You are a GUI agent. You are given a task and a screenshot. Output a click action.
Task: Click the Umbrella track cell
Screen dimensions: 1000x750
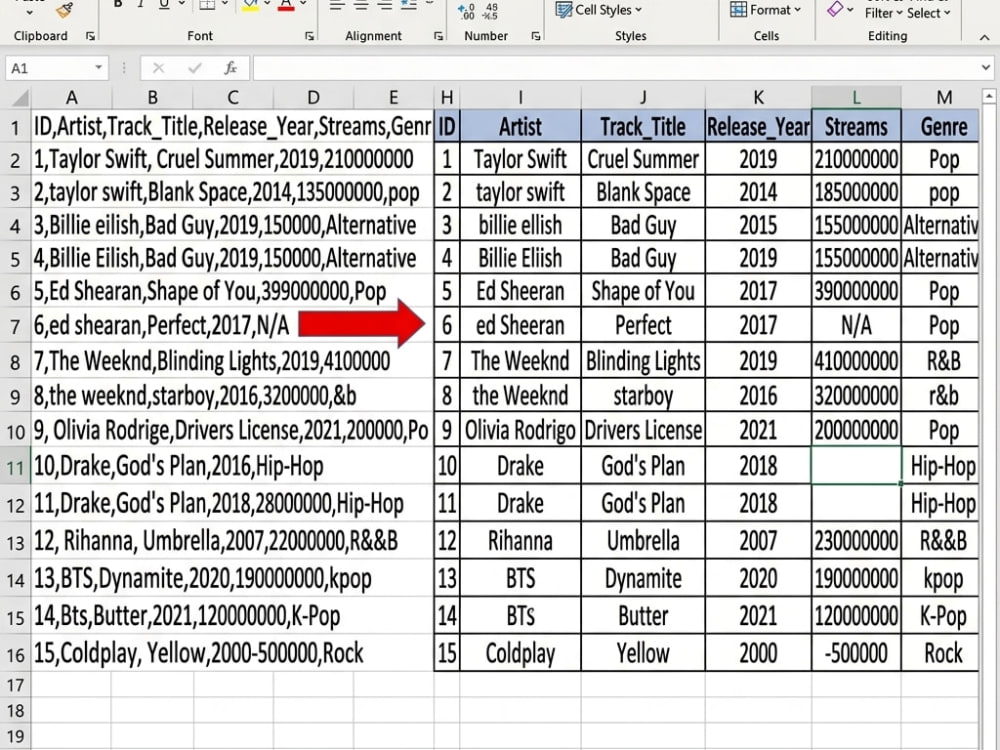pyautogui.click(x=643, y=541)
